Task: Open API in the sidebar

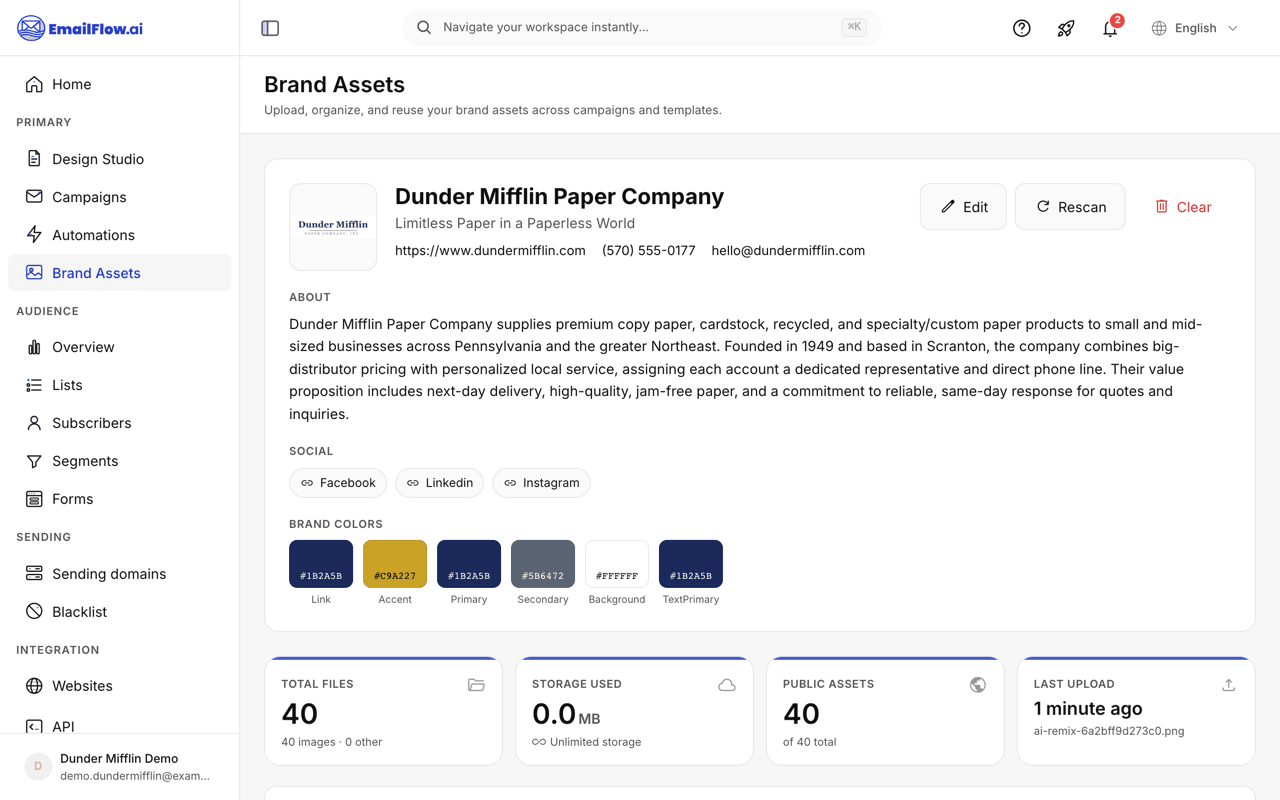Action: click(x=120, y=726)
